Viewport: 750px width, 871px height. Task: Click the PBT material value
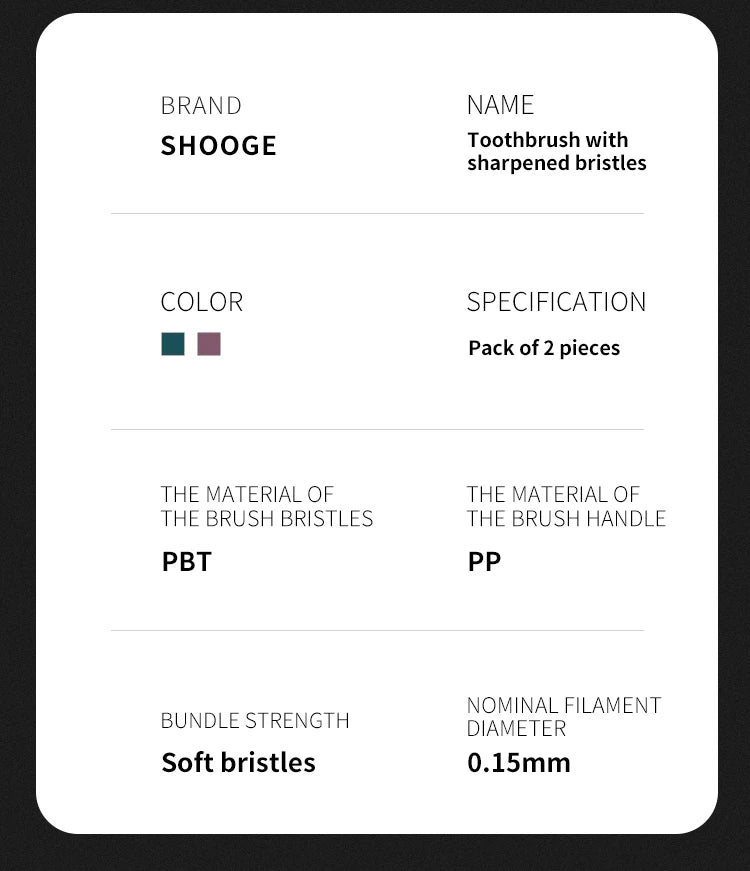pos(187,562)
